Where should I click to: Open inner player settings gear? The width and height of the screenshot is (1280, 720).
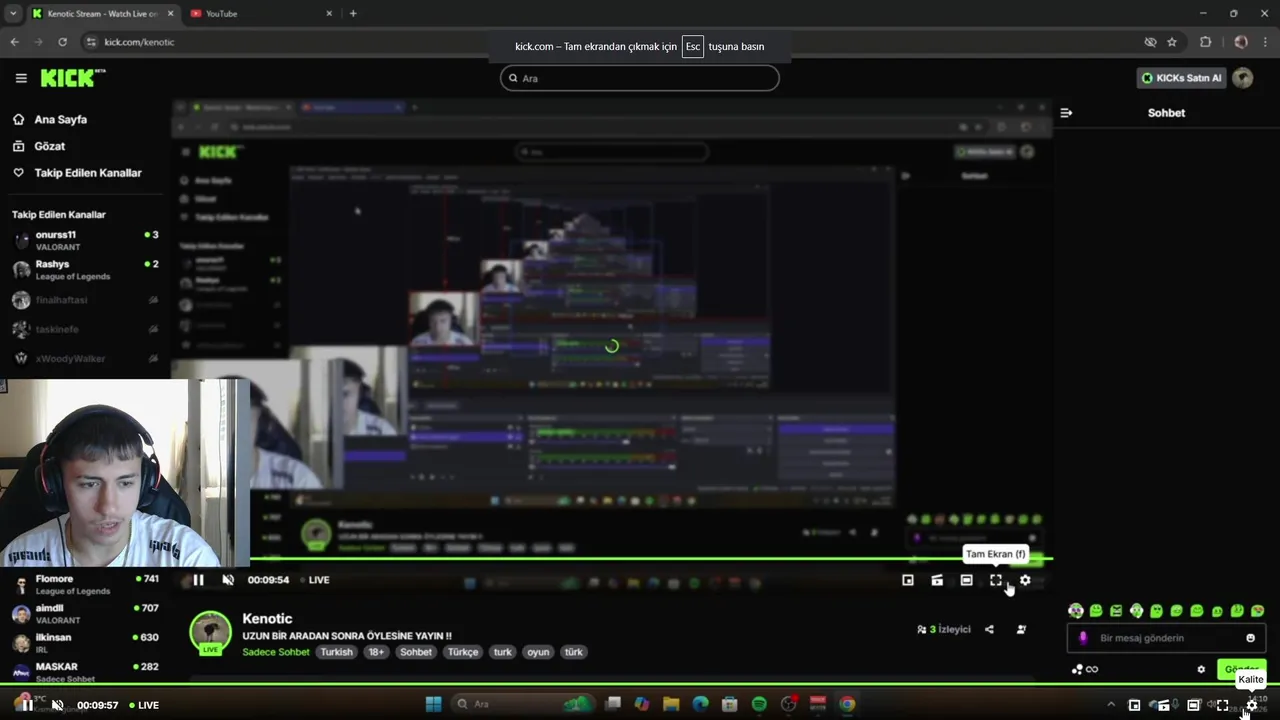(1025, 580)
